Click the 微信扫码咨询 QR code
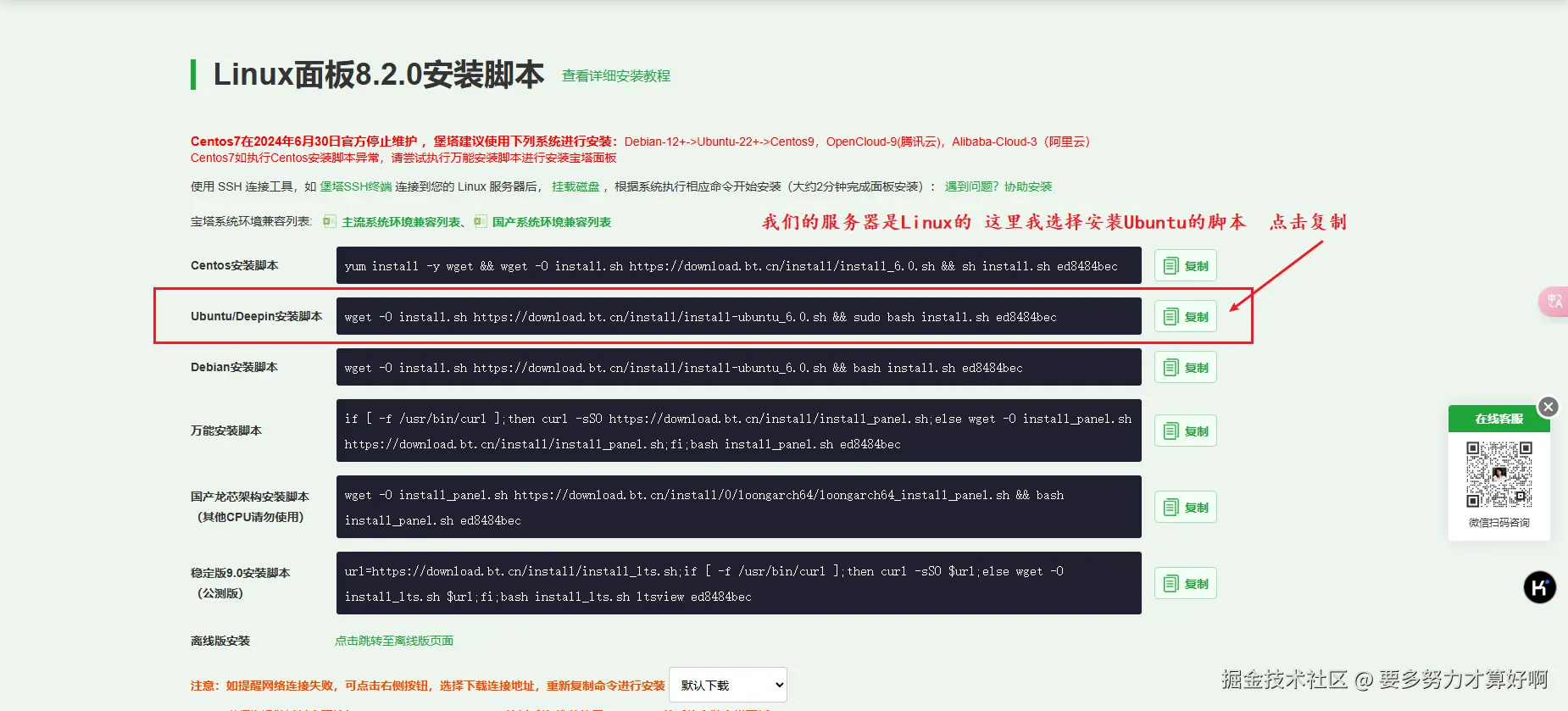Viewport: 1568px width, 711px height. point(1499,475)
